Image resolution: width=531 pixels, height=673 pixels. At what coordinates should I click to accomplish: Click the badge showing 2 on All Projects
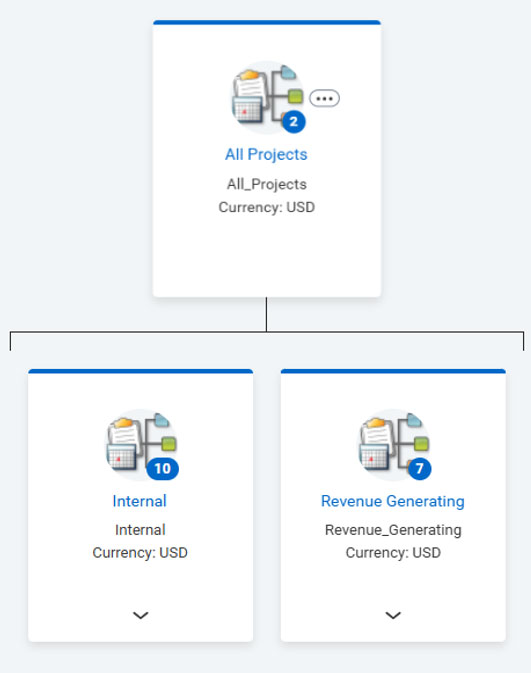click(x=294, y=122)
